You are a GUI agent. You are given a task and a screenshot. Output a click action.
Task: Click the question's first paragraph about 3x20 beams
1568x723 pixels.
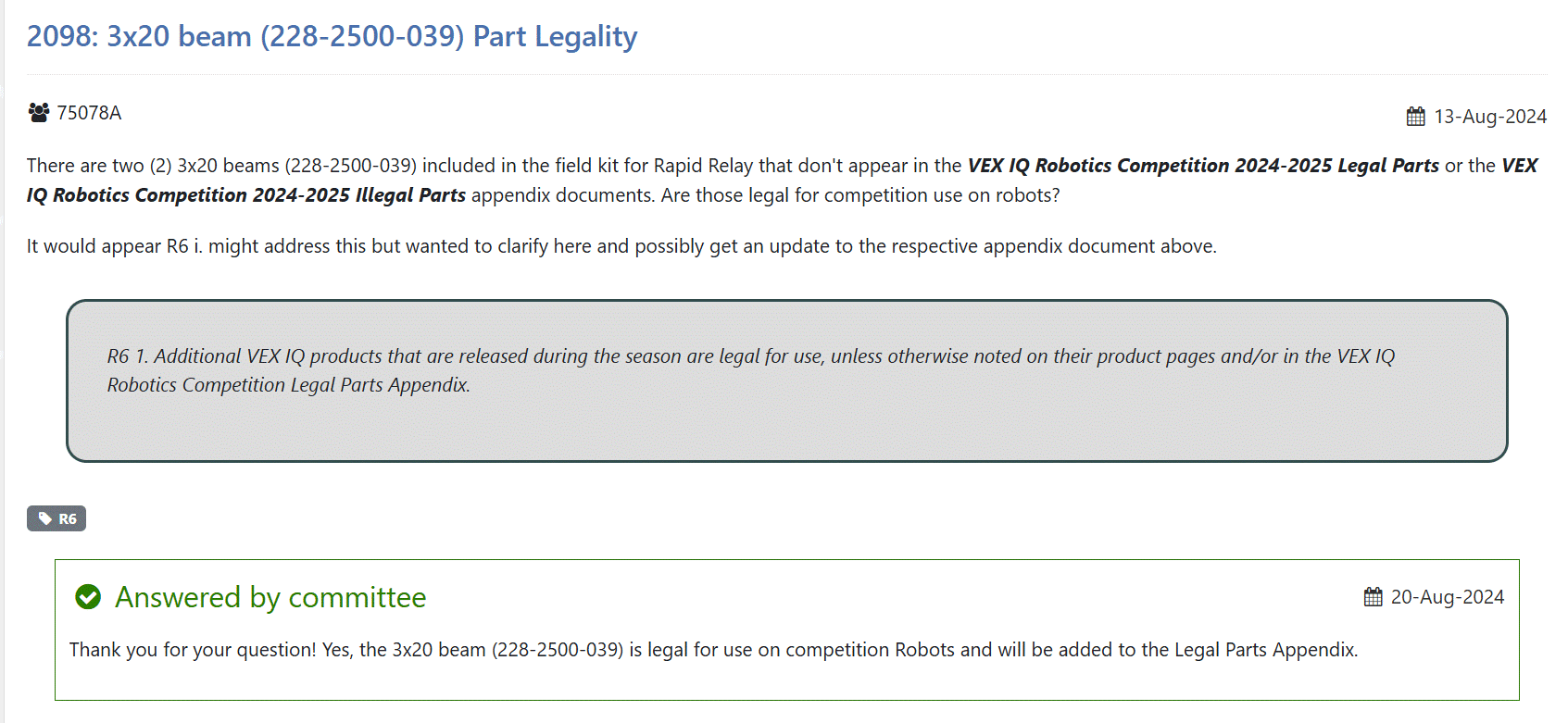(783, 181)
